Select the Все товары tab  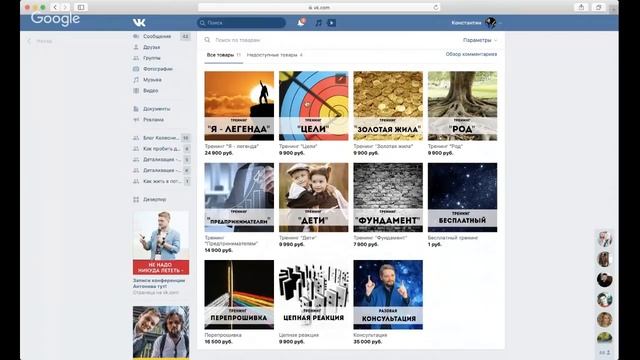(x=224, y=55)
